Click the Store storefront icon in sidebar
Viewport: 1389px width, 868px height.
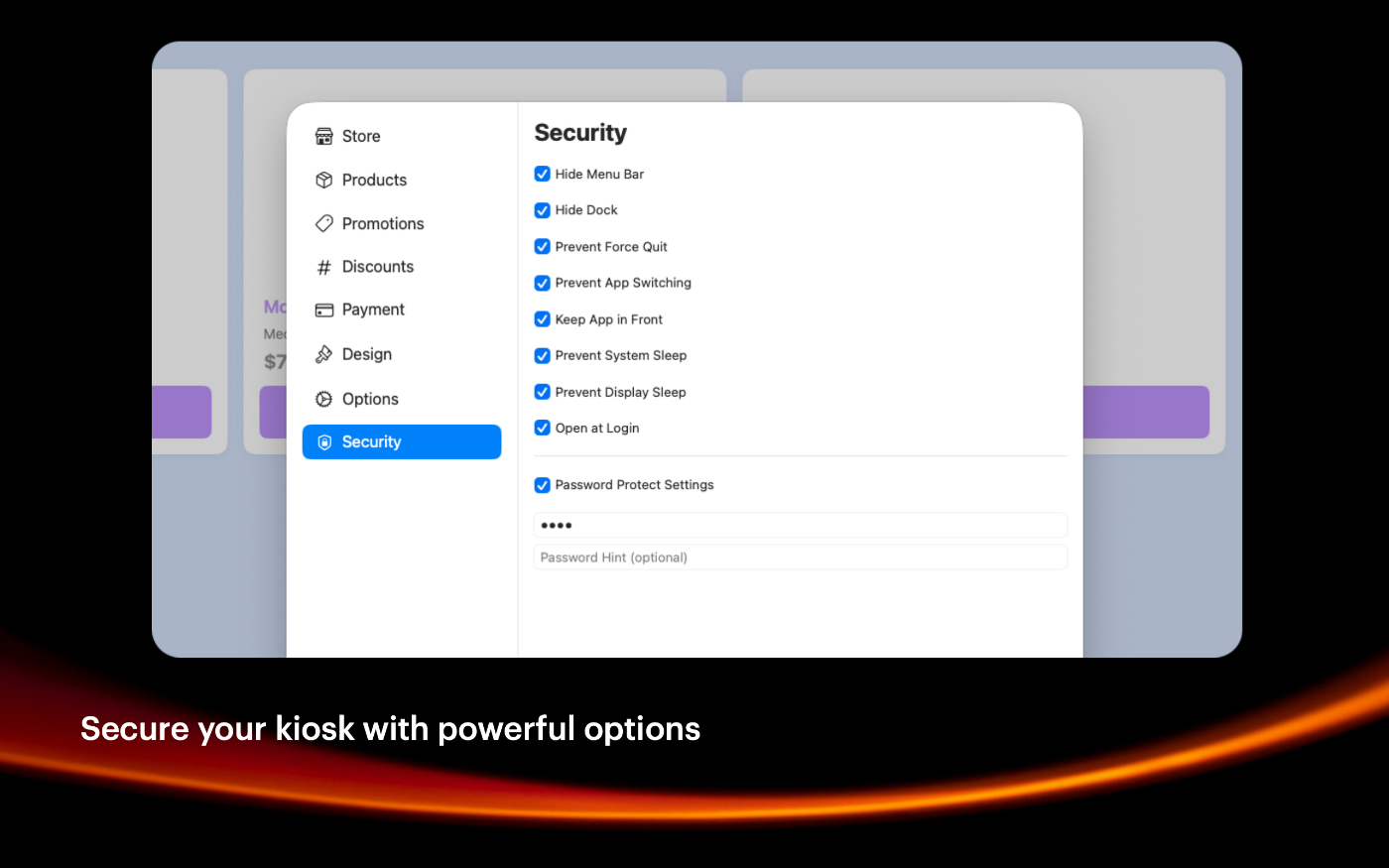tap(323, 137)
